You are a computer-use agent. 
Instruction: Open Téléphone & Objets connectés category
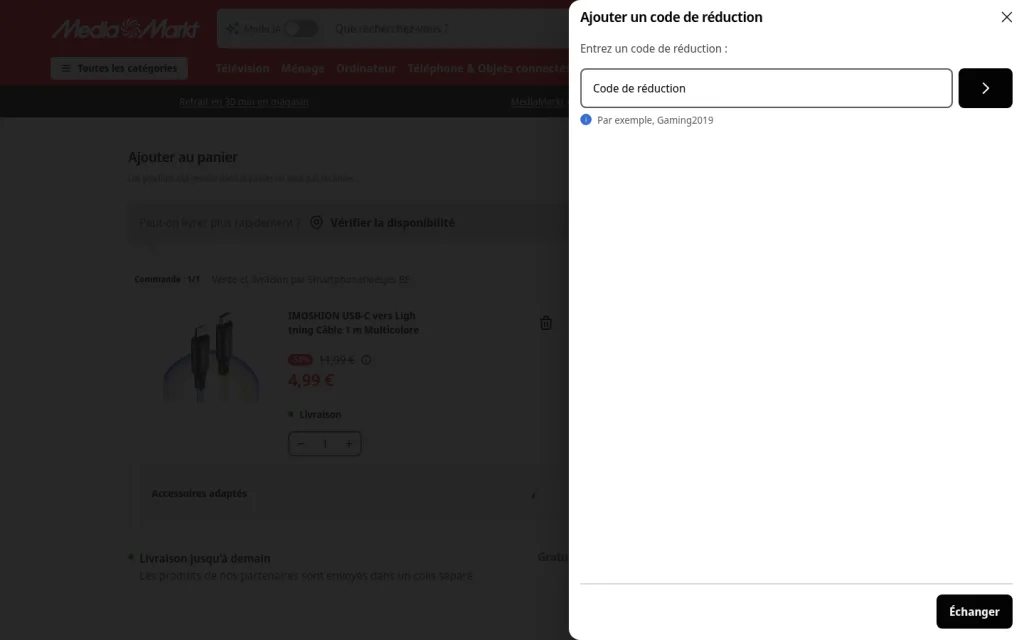[x=488, y=69]
